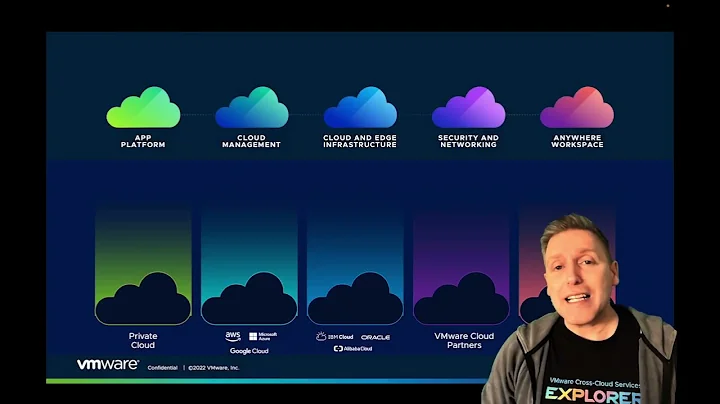
Task: Click the EXPLORER text on presenter's shirt
Action: pyautogui.click(x=592, y=395)
